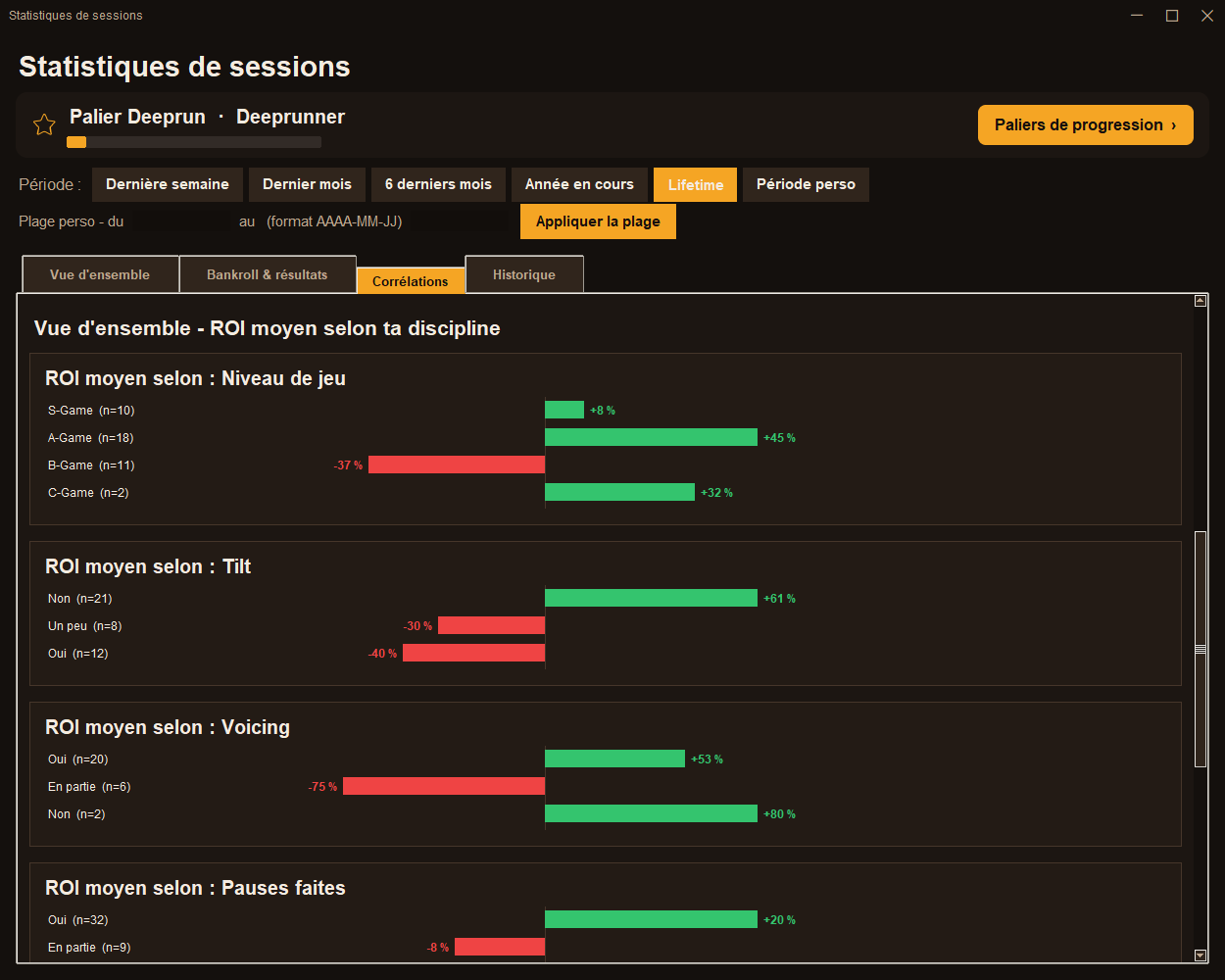Click the Tilt Oui (n=12) label
1225x980 pixels.
pos(78,654)
